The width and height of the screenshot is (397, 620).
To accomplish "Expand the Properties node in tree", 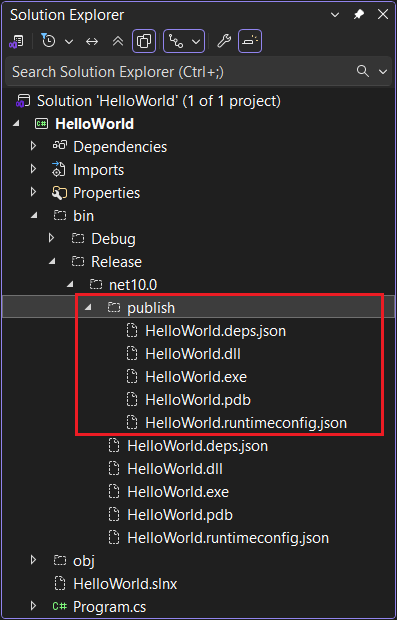I will 34,192.
